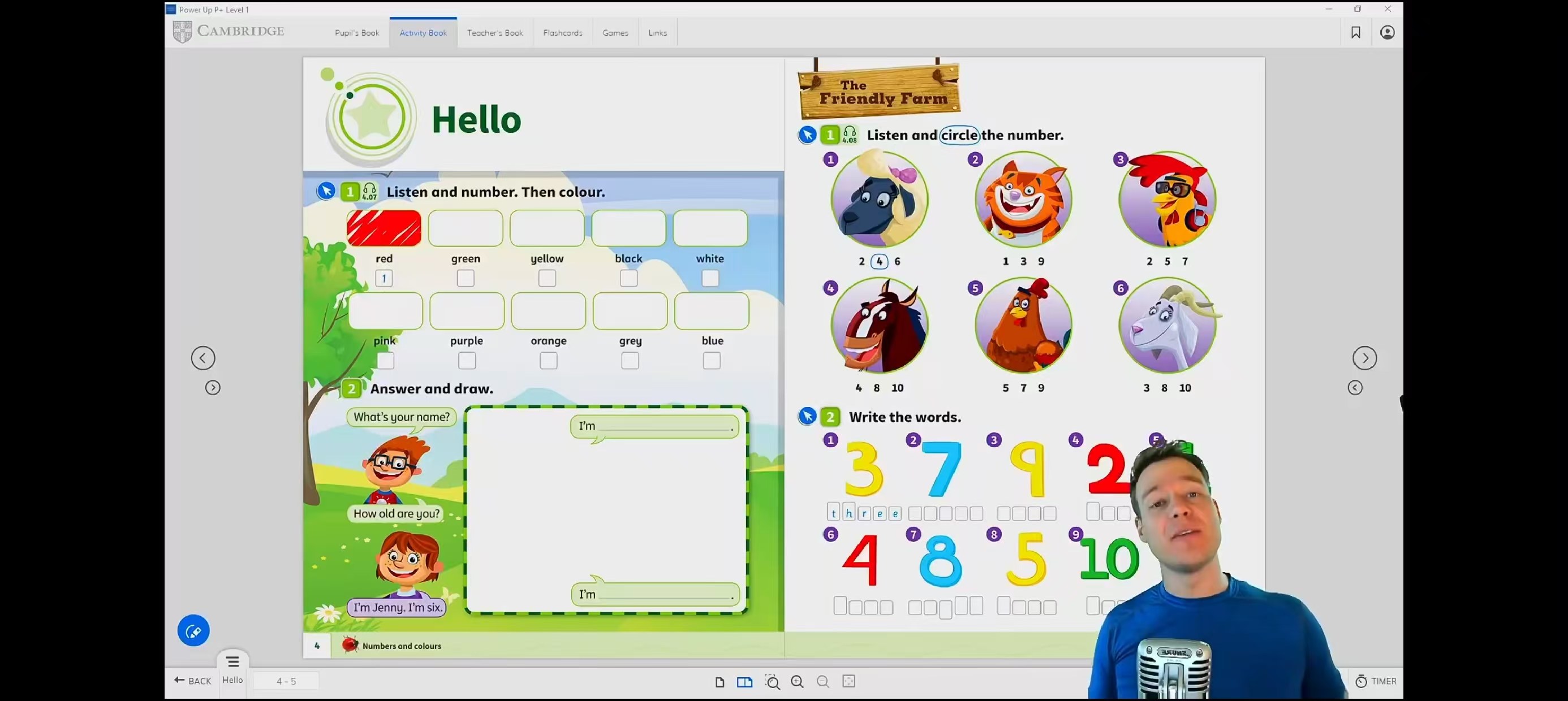This screenshot has width=1568, height=701.
Task: Switch to the Pupil's Book tab
Action: (x=357, y=33)
